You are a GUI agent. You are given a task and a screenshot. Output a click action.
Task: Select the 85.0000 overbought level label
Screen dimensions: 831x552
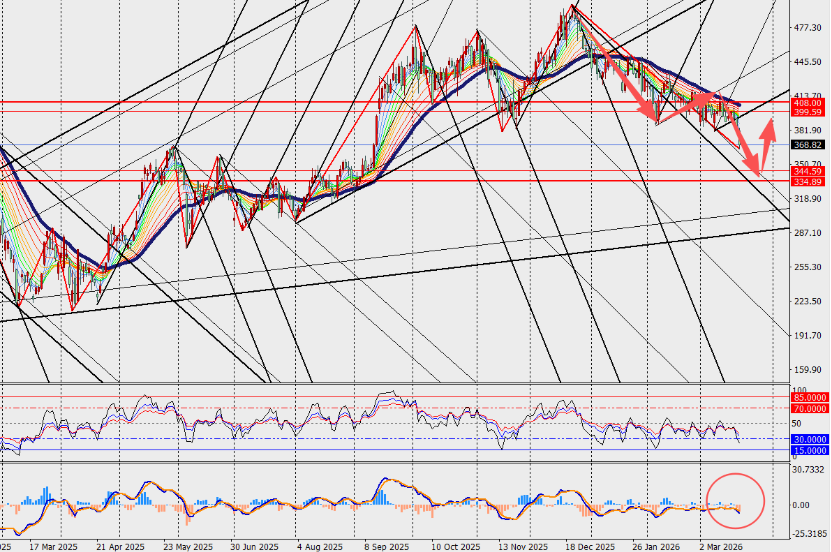pos(810,397)
